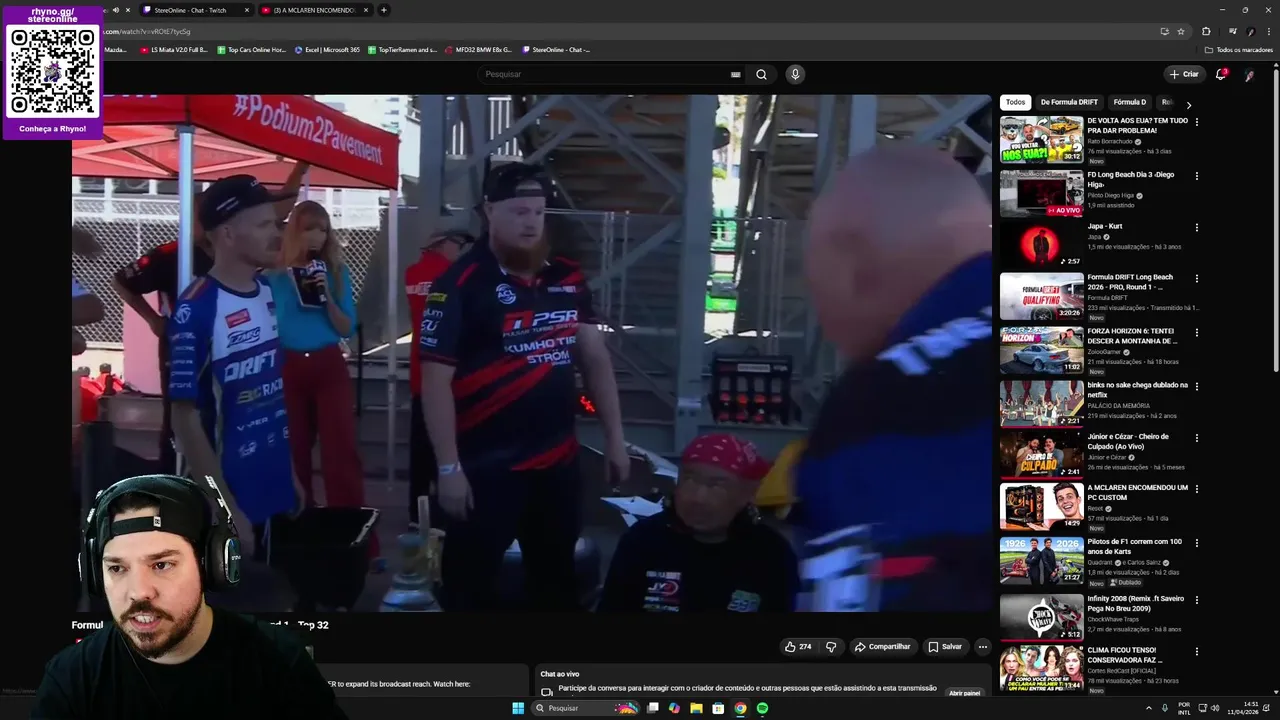Open 'Piloto Diego Higa' channel name
Viewport: 1280px width, 720px height.
coord(1111,195)
